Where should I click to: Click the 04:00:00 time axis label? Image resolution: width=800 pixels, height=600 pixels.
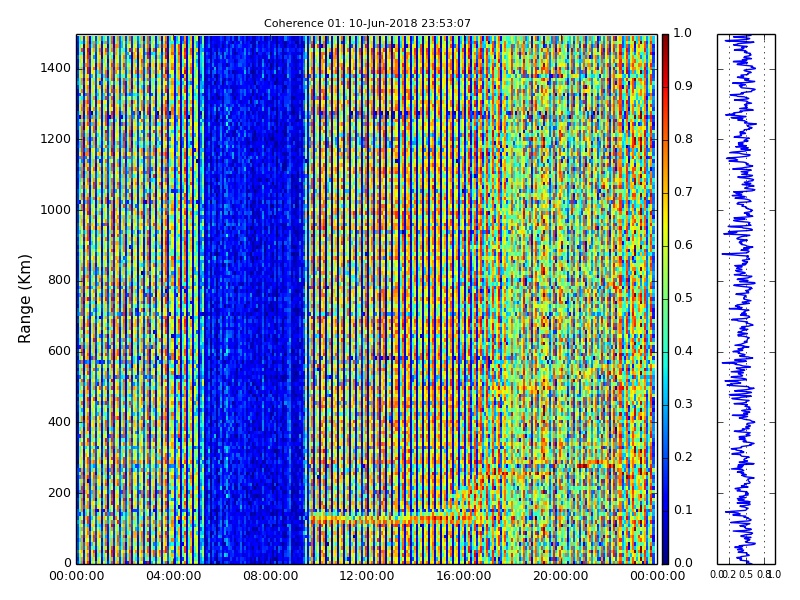(x=173, y=576)
